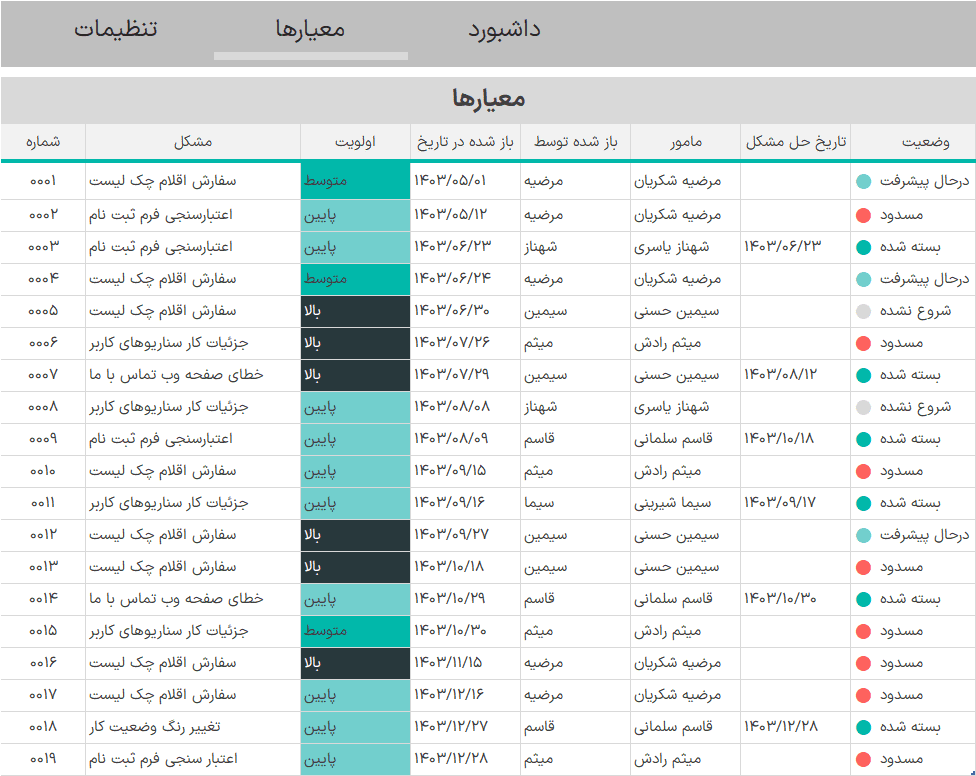976x776 pixels.
Task: Click the teal status dot in row ۰۰۱۴
Action: (863, 599)
